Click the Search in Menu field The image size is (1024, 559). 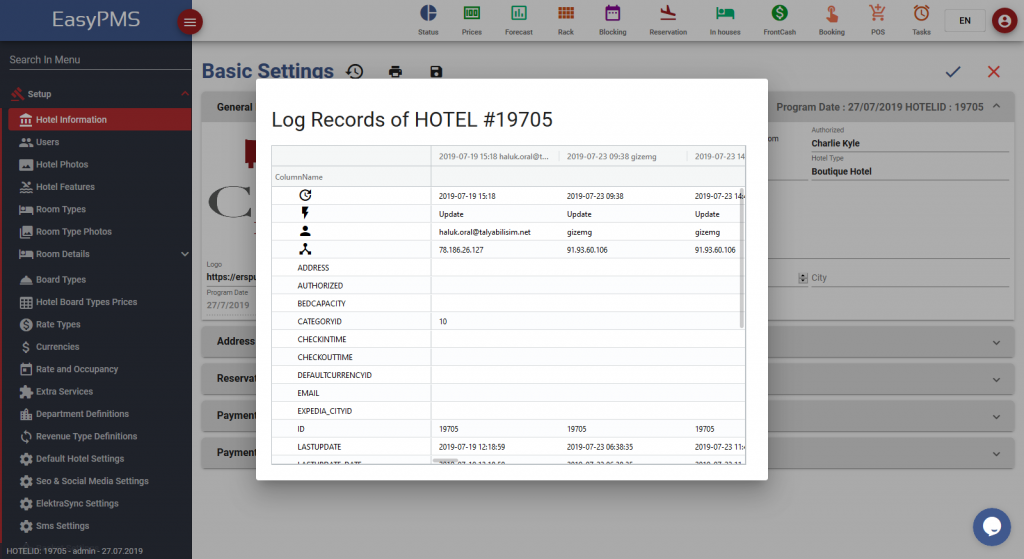tap(96, 60)
